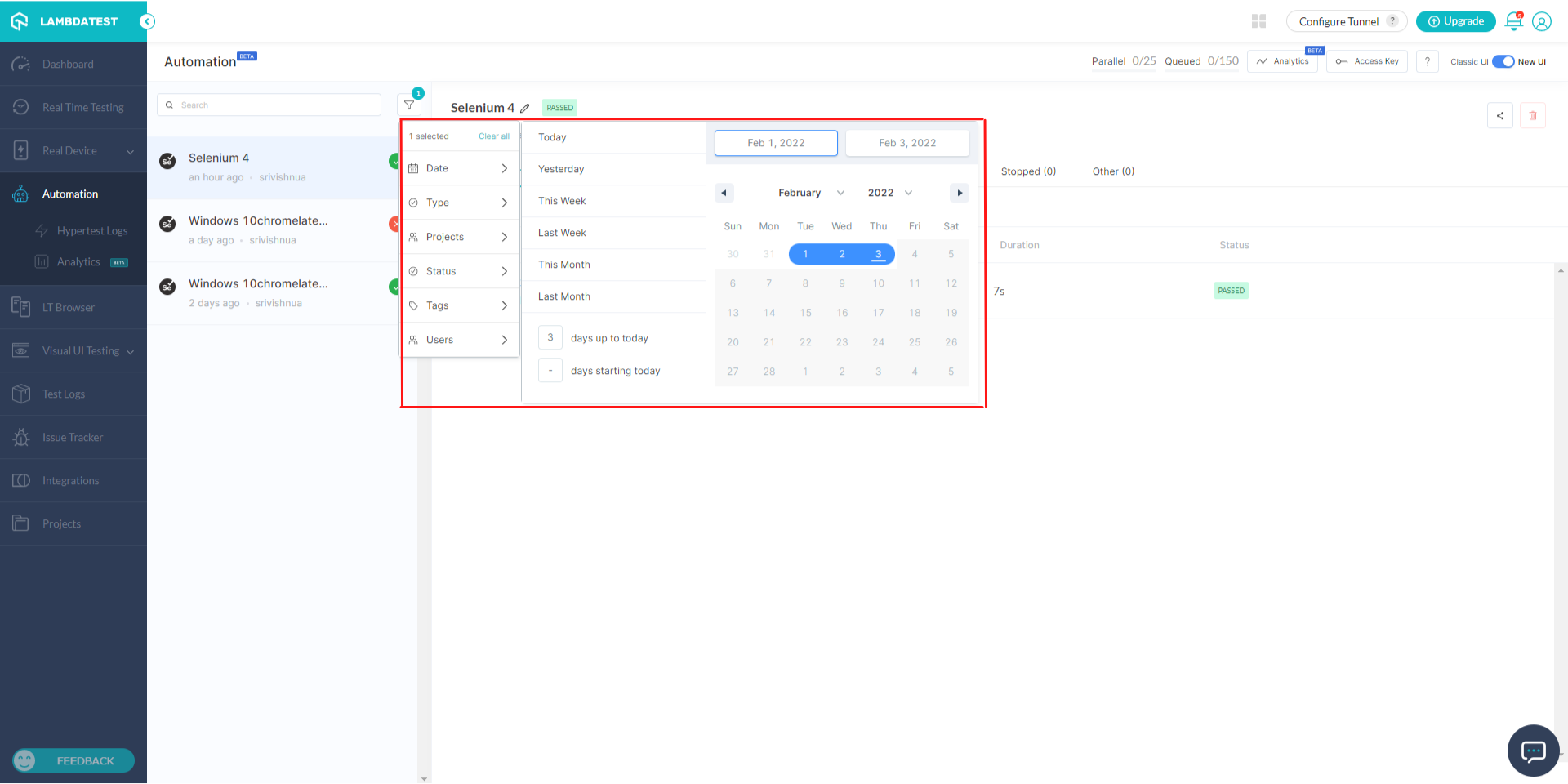1568x784 pixels.
Task: Open the 2022 year dropdown
Action: pos(890,193)
